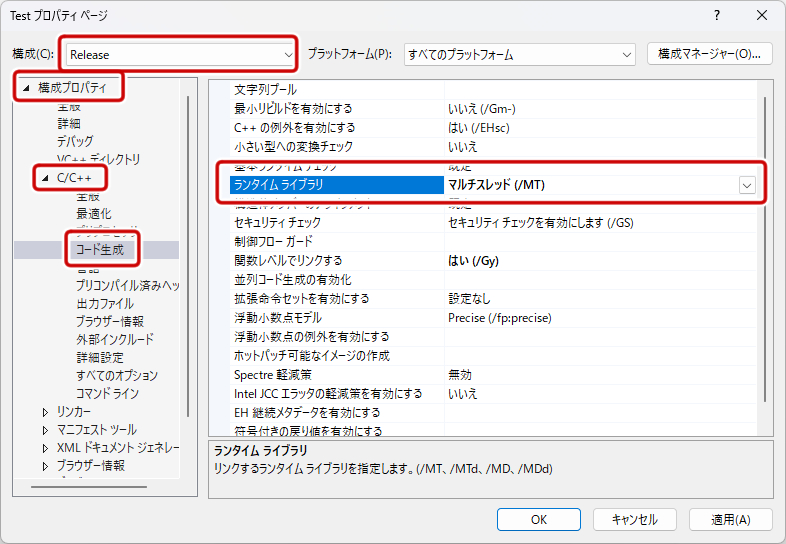Confirm with the OK button
The height and width of the screenshot is (544, 786).
(x=539, y=519)
